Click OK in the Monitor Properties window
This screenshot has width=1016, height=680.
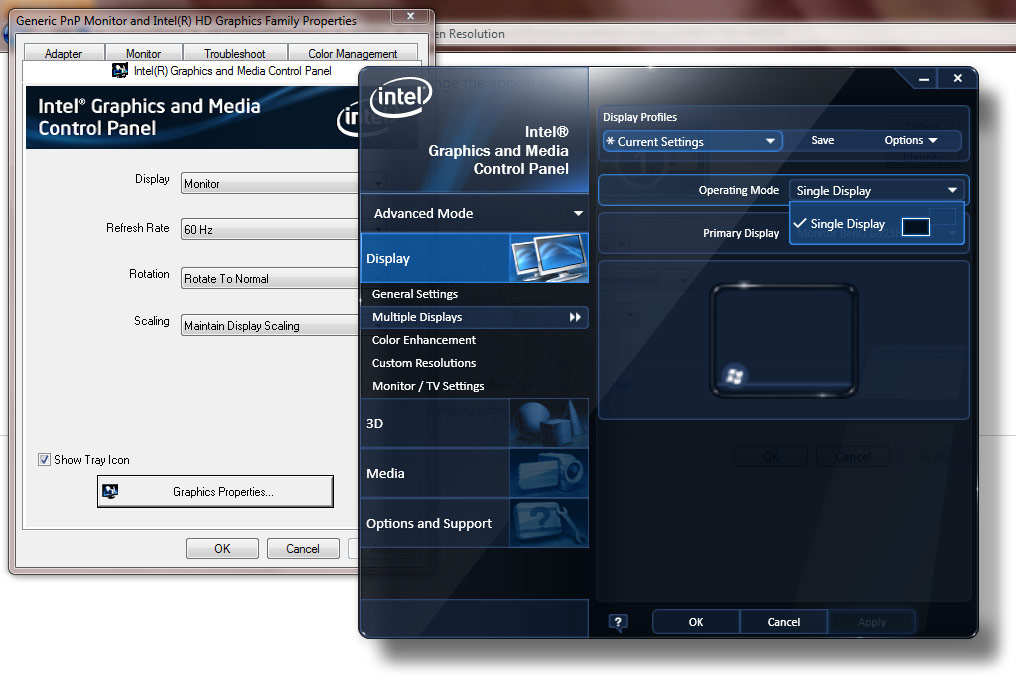pos(222,548)
